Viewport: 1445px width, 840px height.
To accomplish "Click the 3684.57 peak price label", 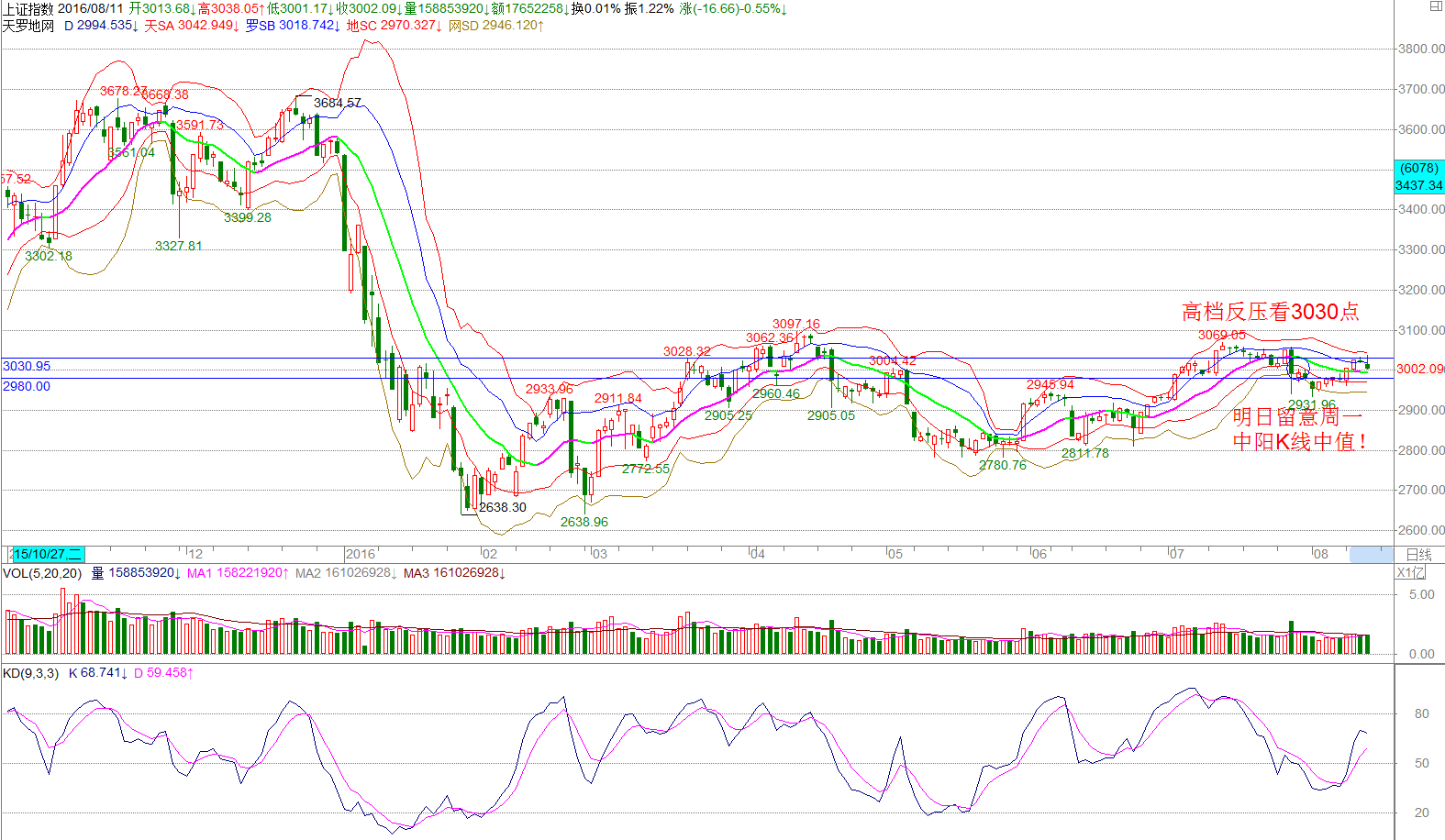I will point(338,103).
